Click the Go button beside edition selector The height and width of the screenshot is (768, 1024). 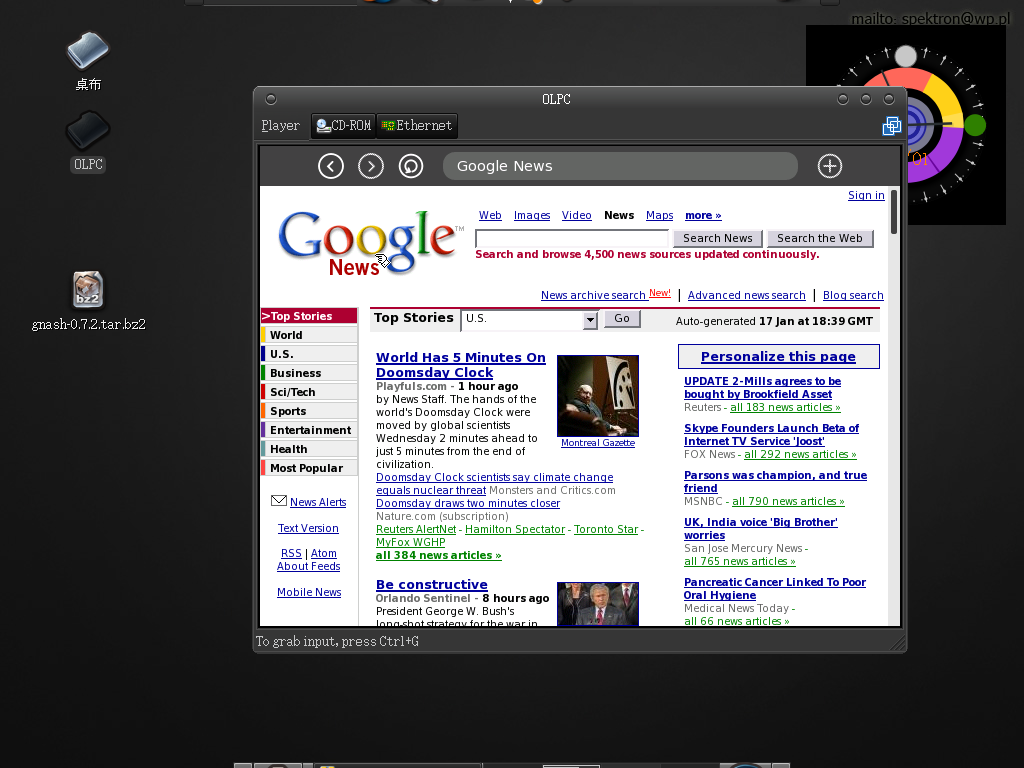click(x=622, y=319)
